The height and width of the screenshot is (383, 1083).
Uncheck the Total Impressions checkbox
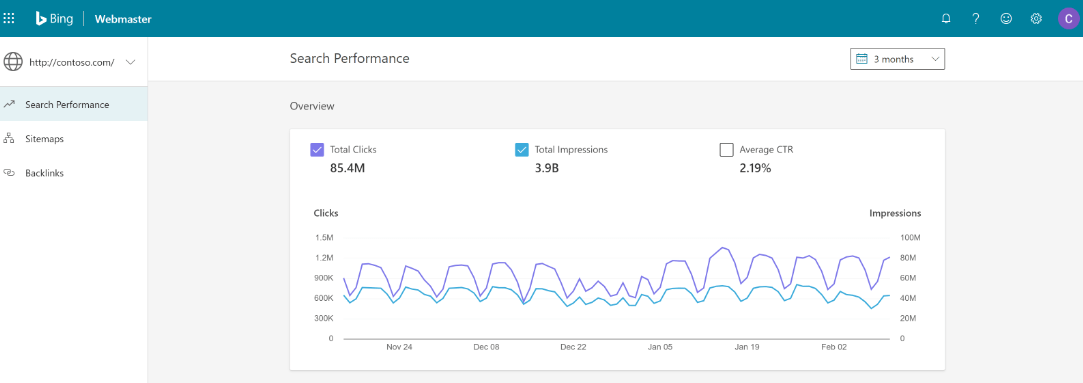pos(522,150)
